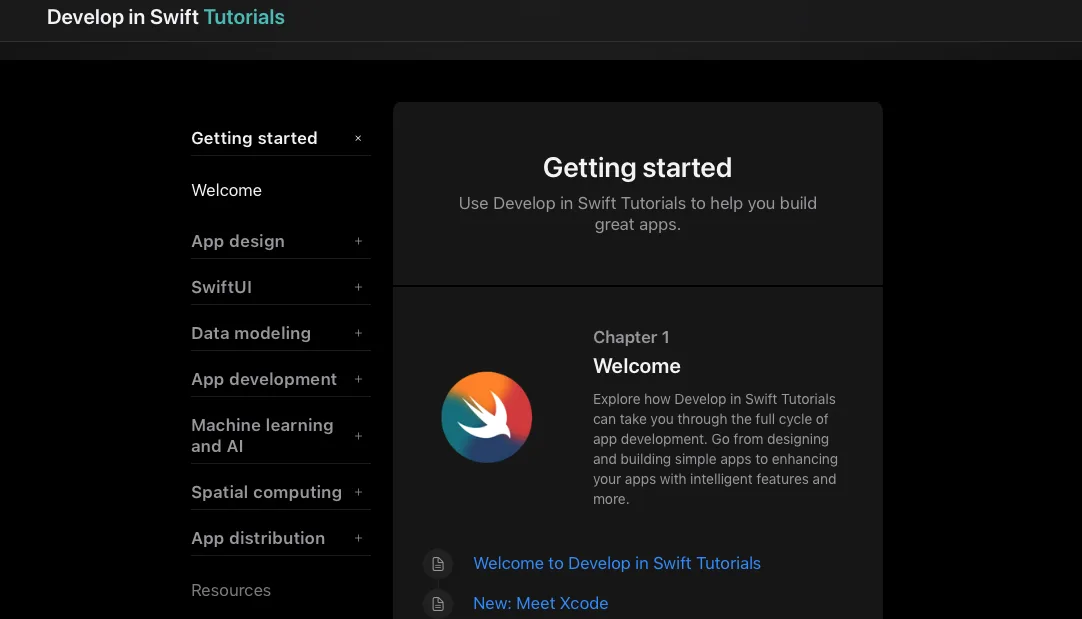The width and height of the screenshot is (1082, 619).
Task: Expand App development with plus icon
Action: pos(358,379)
